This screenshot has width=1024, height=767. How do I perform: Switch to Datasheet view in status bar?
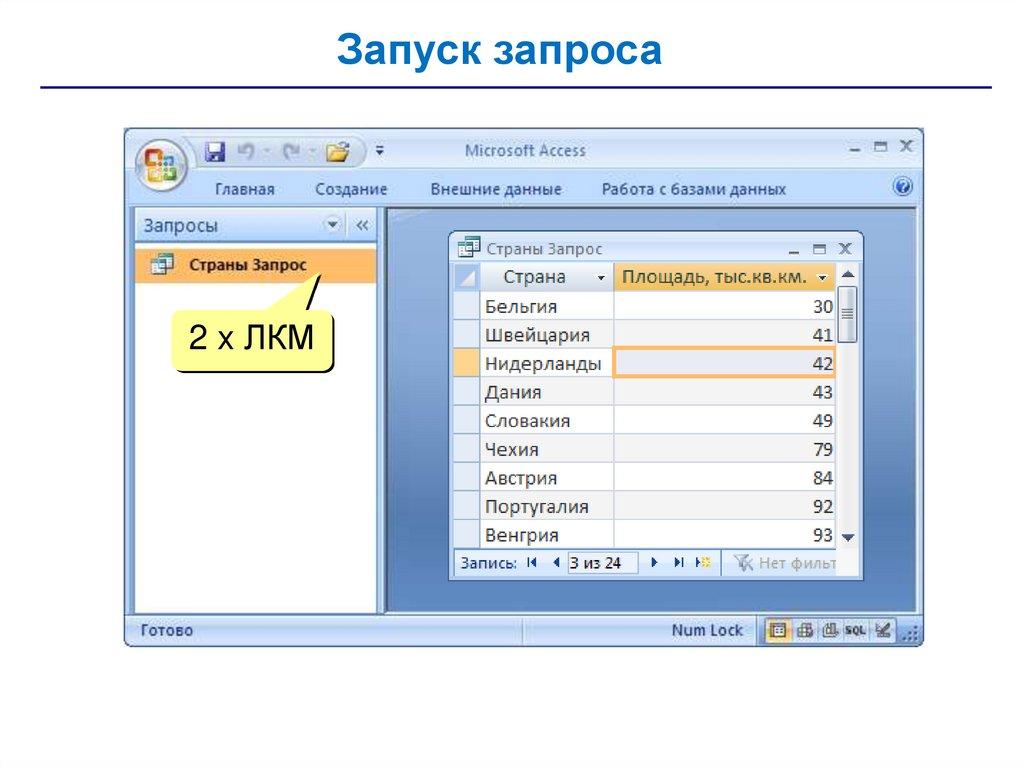coord(777,630)
